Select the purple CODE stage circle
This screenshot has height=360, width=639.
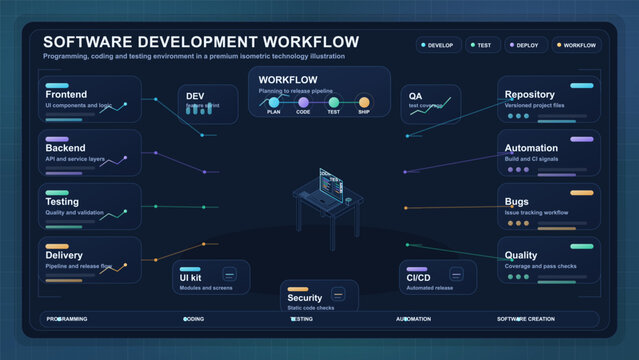coord(303,102)
